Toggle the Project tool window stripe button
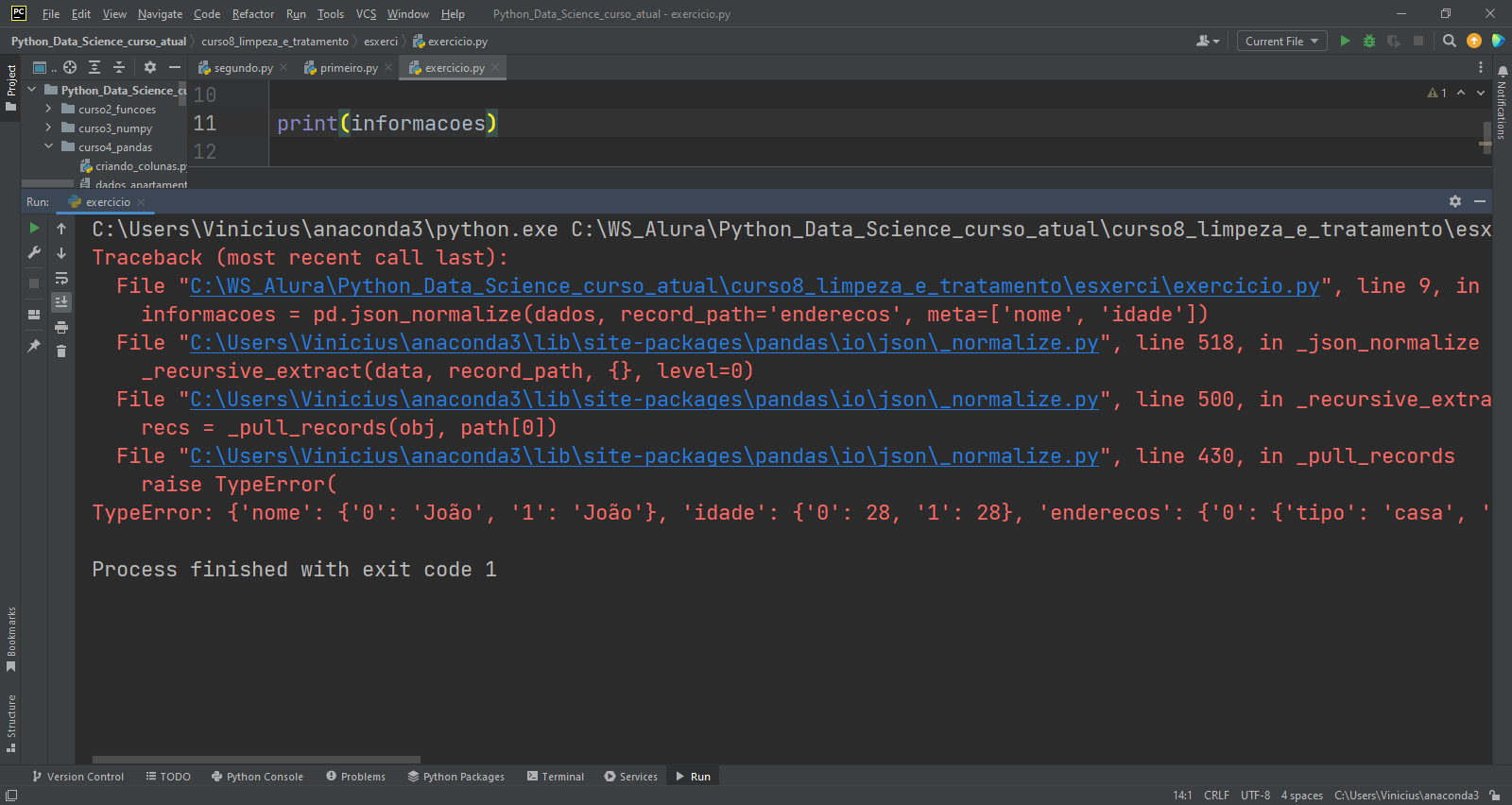Viewport: 1512px width, 805px height. point(10,87)
